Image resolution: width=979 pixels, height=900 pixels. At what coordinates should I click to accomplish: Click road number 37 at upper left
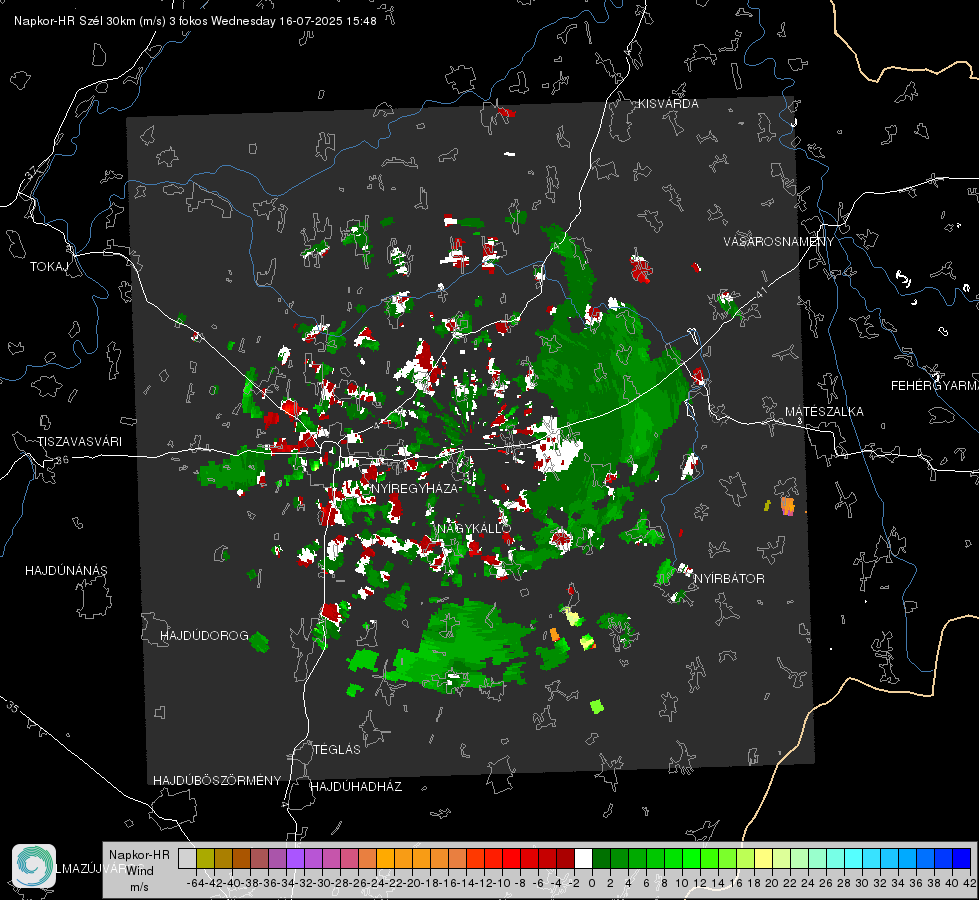32,171
